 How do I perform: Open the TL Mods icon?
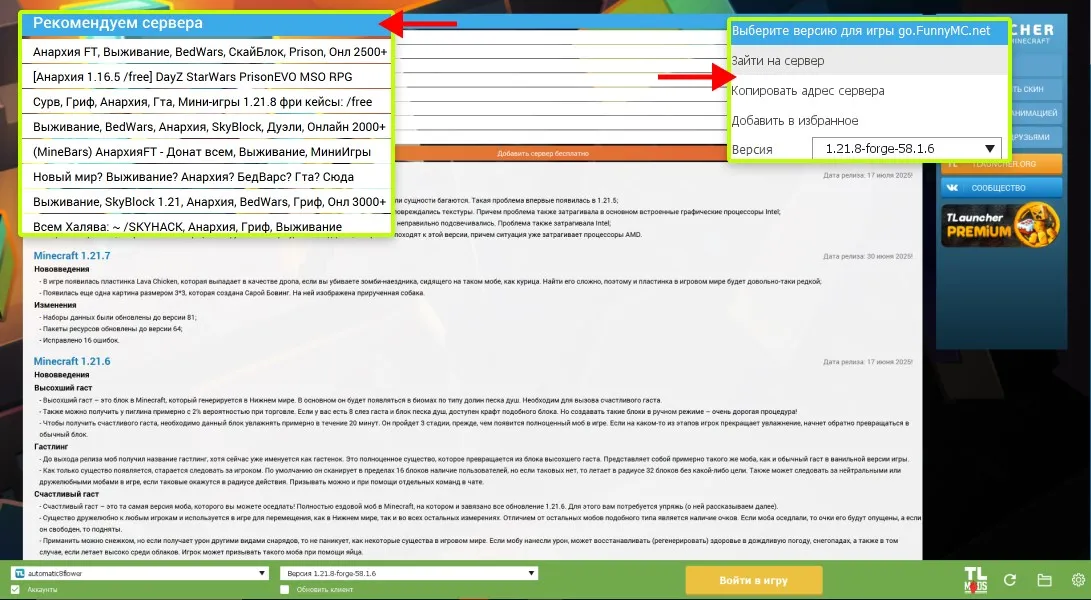coord(975,579)
